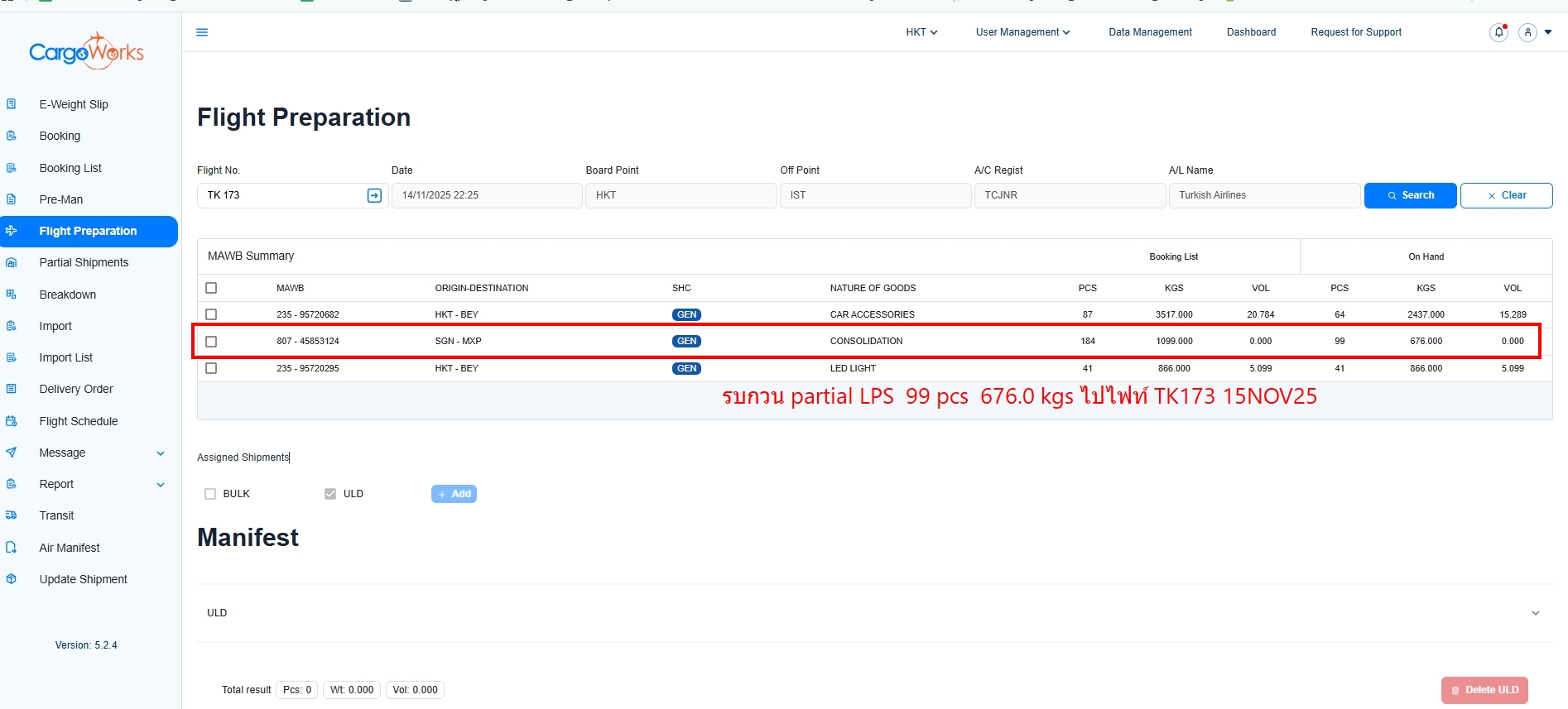The image size is (1568, 709).
Task: Open the notification bell icon
Action: click(1498, 32)
